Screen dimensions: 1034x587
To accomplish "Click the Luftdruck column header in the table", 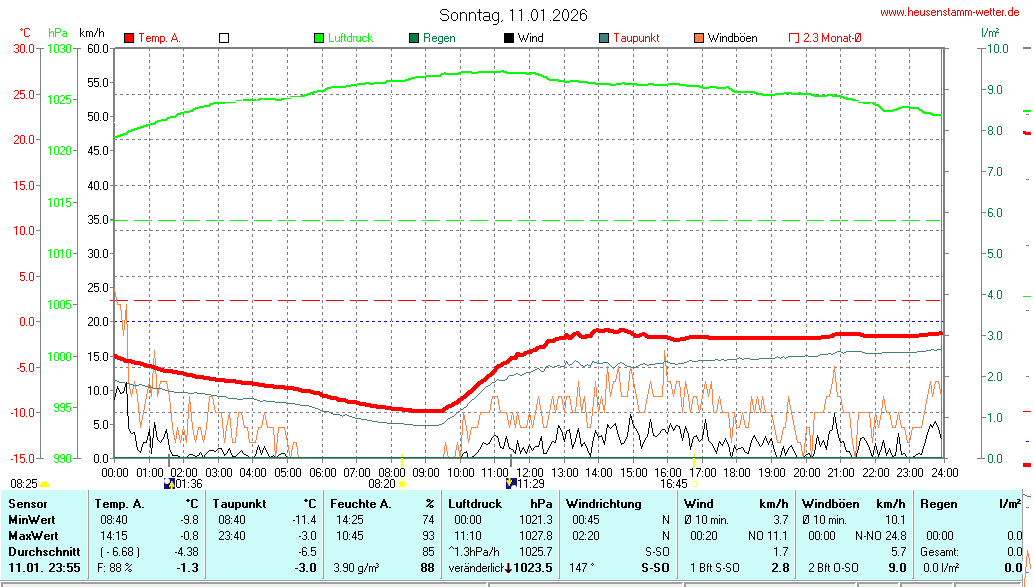I will pos(474,504).
